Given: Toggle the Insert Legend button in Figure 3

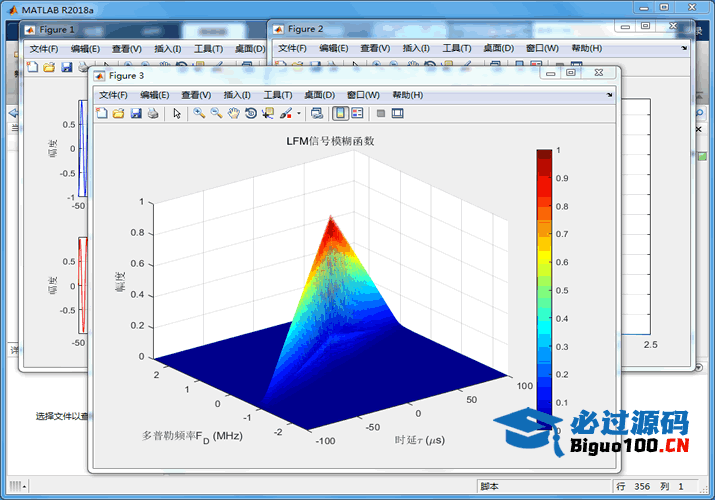Looking at the screenshot, I should 357,114.
